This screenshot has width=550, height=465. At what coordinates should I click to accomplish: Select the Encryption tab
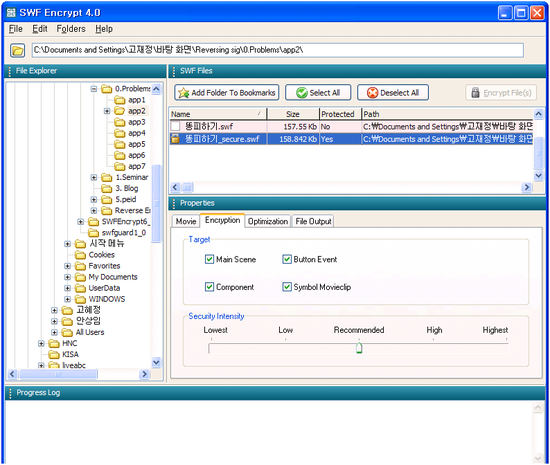click(222, 220)
